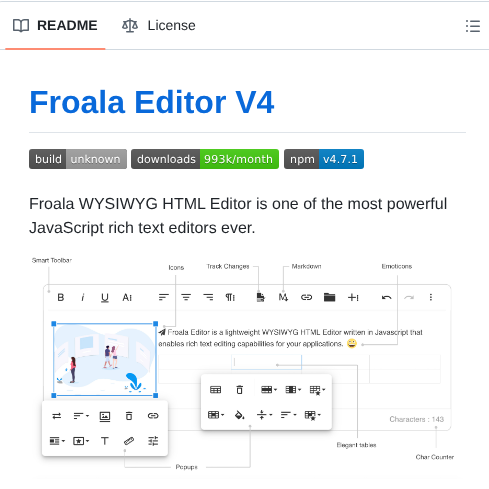Click the trash icon in the table popup
Viewport: 489px width, 489px height.
click(x=239, y=389)
